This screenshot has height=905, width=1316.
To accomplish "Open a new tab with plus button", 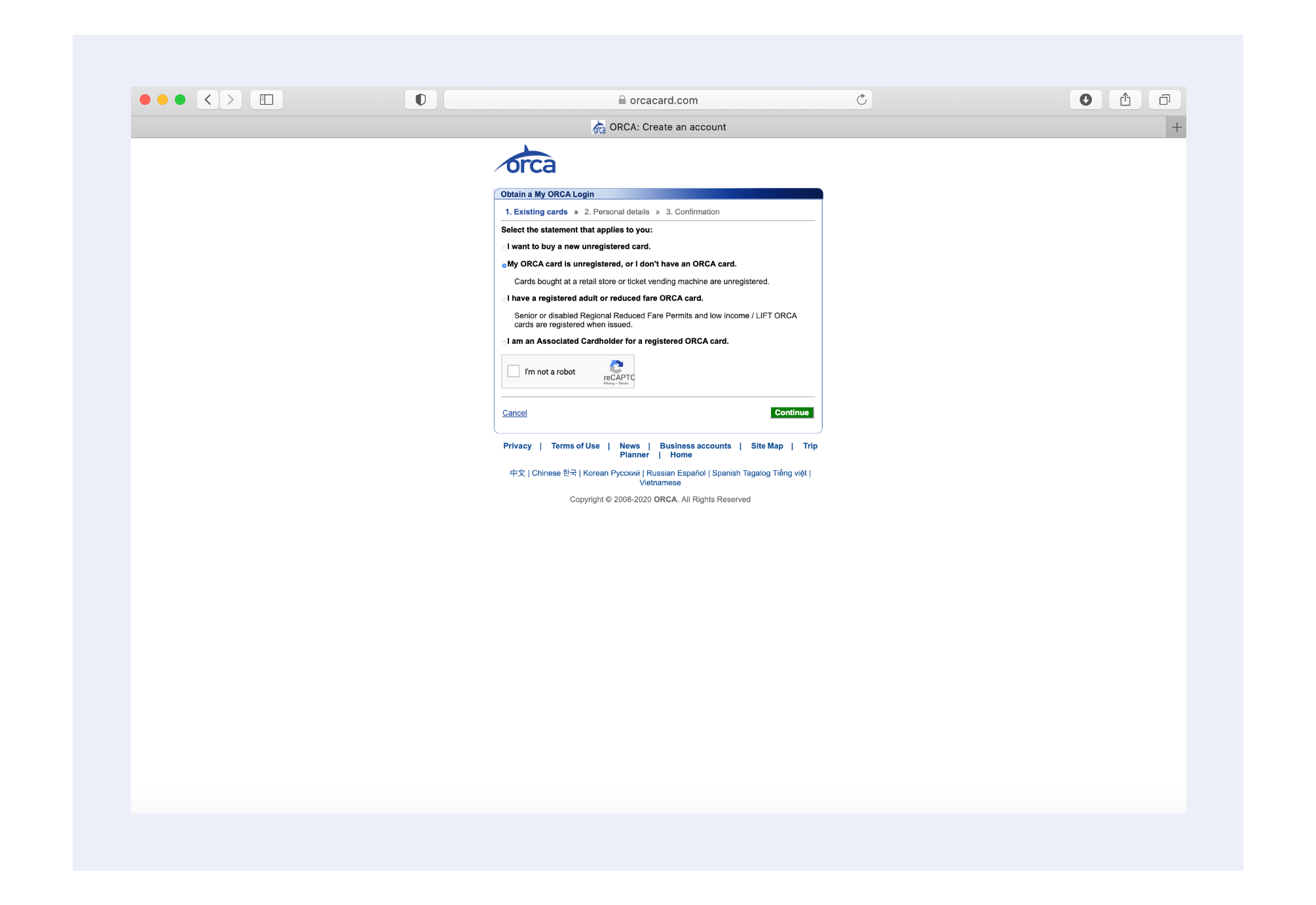I will (1176, 127).
